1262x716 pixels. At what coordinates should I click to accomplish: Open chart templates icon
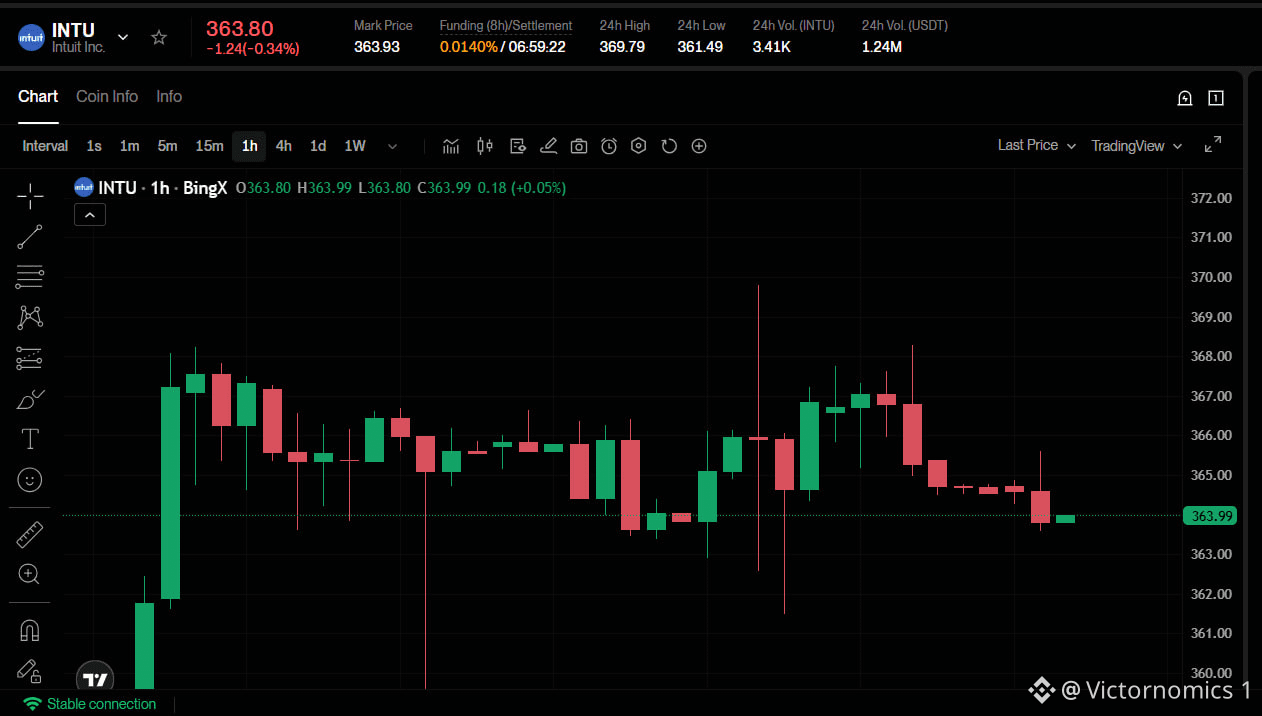point(518,146)
